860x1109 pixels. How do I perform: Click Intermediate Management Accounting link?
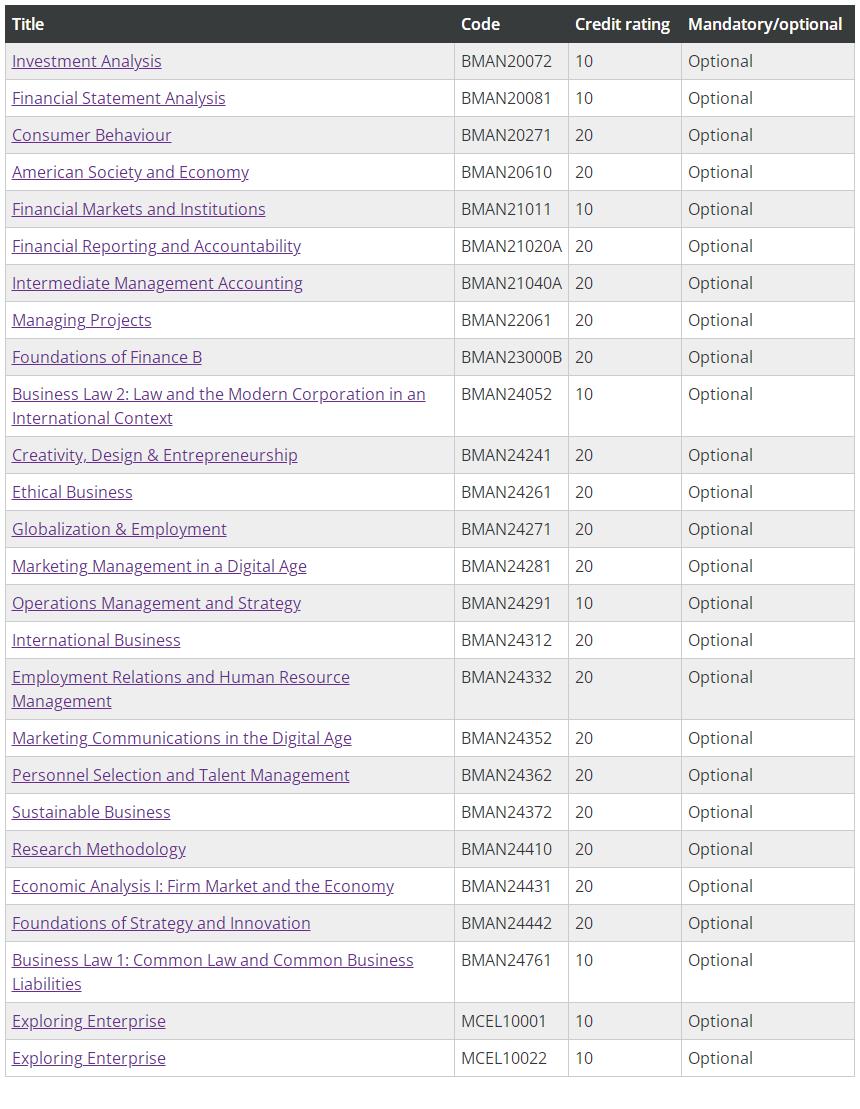pos(157,283)
